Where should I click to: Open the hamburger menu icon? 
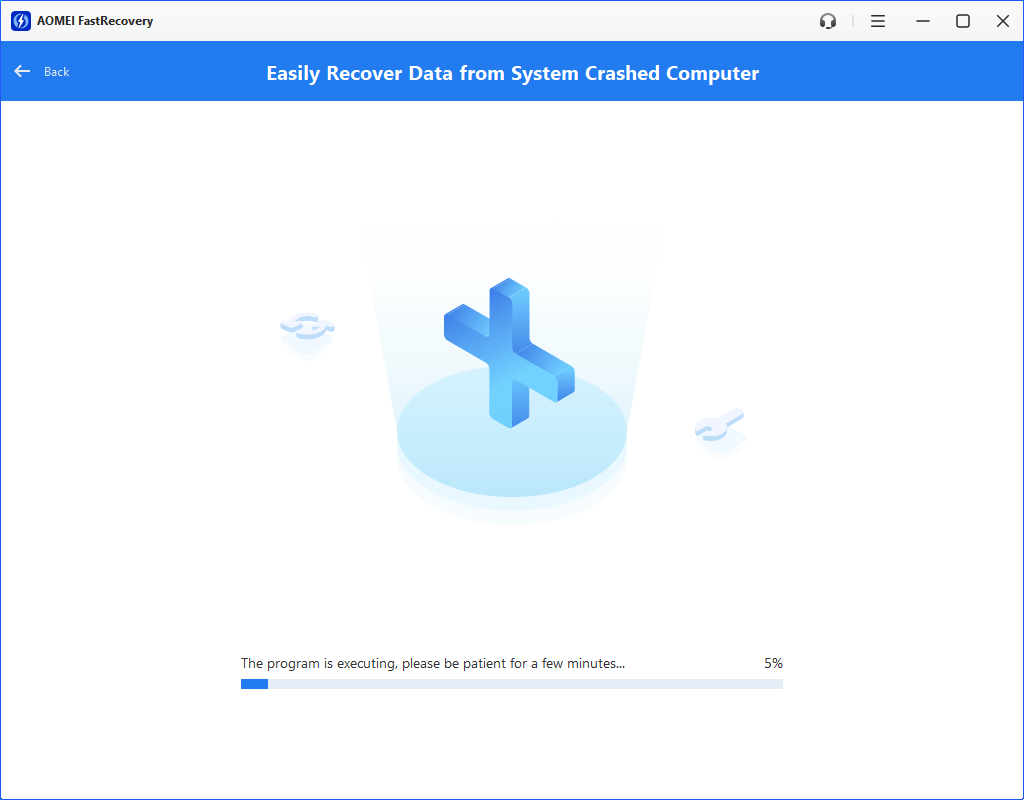pos(878,22)
